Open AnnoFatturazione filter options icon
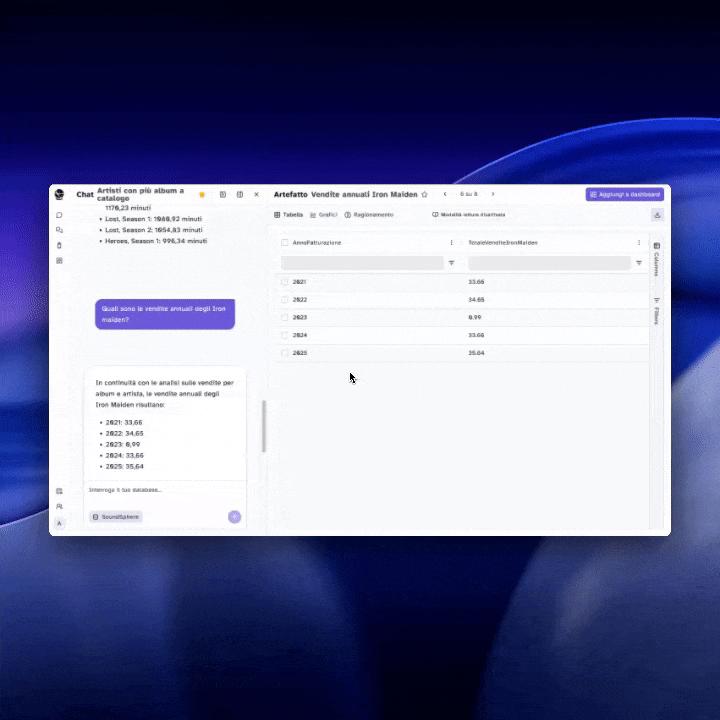This screenshot has width=720, height=720. point(451,263)
